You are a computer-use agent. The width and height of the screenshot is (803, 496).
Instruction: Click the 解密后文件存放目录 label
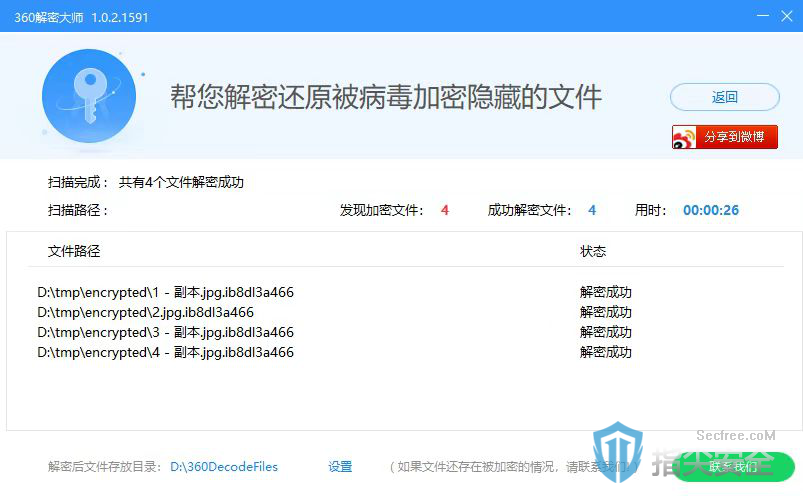coord(104,467)
